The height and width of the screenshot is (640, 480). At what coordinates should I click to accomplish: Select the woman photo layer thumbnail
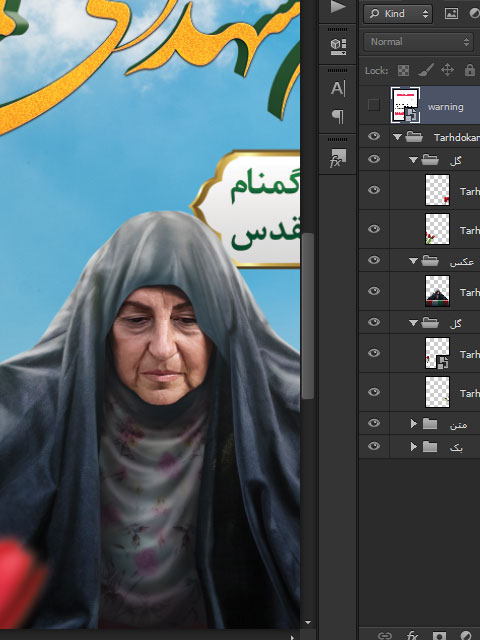[437, 291]
